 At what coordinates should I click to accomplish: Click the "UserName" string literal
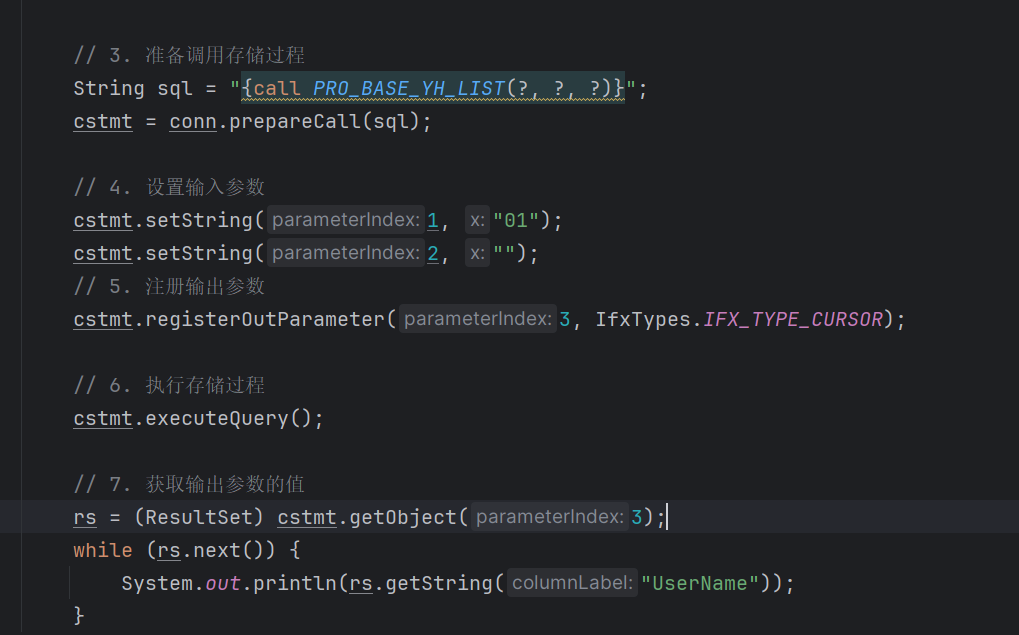coord(700,583)
